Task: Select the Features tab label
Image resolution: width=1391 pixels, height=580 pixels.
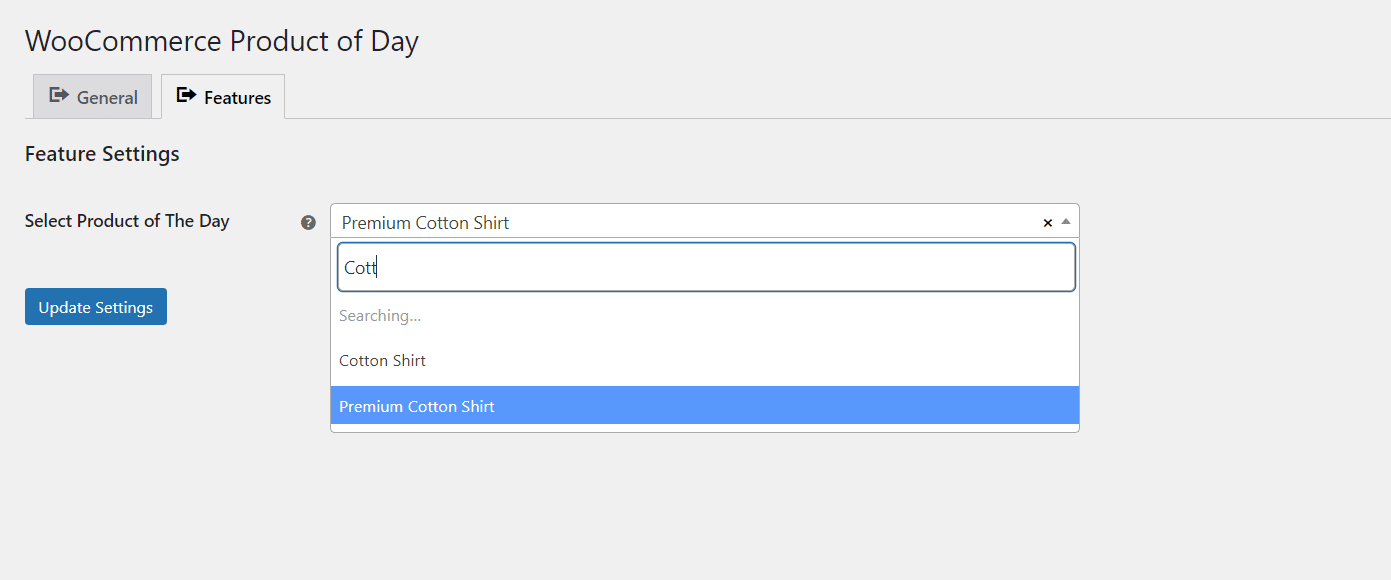Action: [238, 98]
